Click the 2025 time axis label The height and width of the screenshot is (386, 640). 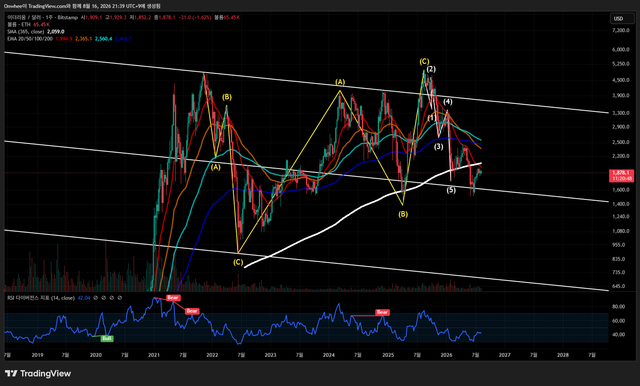(x=388, y=355)
